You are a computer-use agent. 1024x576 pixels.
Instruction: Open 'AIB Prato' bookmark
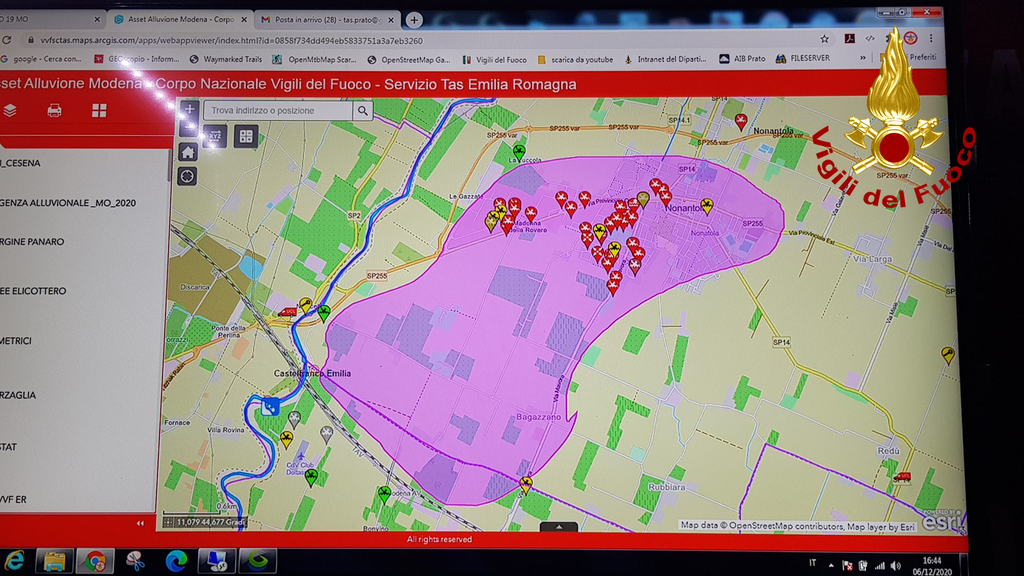click(x=742, y=58)
